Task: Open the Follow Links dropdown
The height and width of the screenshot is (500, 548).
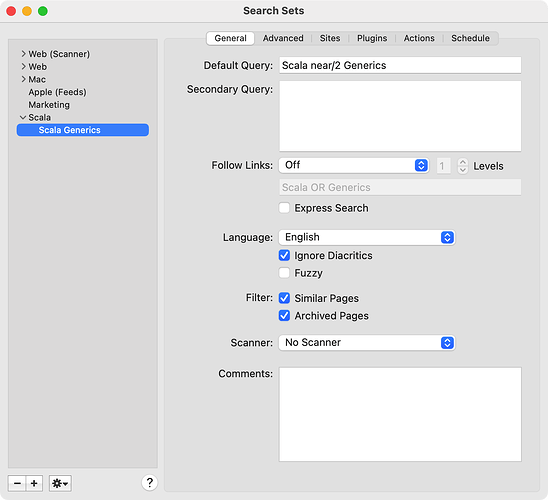Action: (x=354, y=165)
